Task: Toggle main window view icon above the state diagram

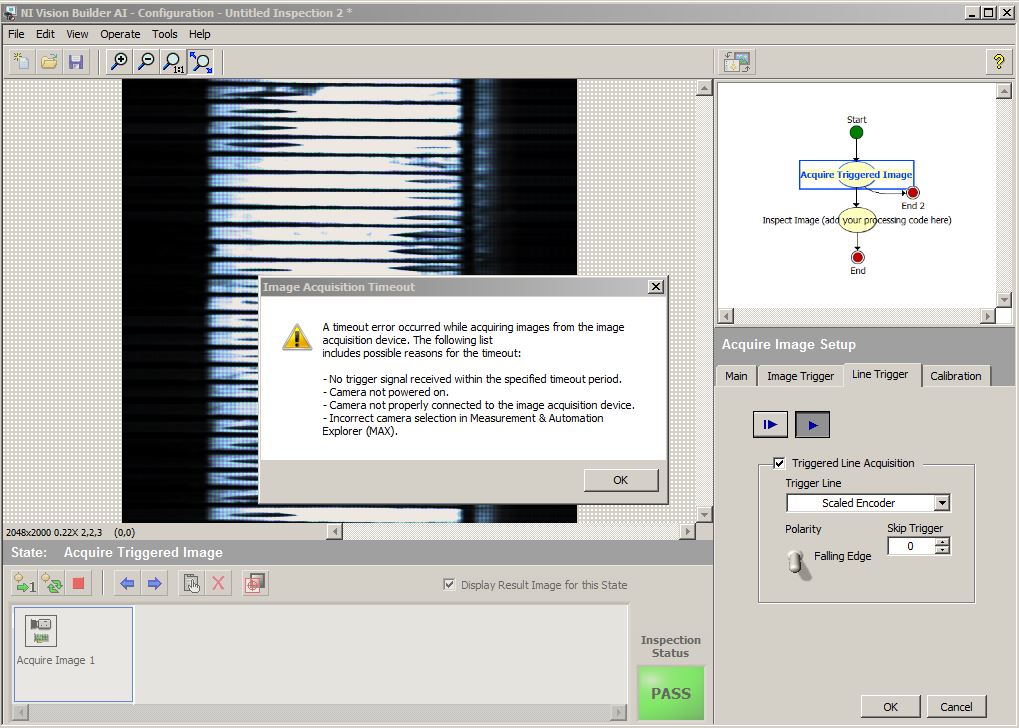Action: (737, 62)
